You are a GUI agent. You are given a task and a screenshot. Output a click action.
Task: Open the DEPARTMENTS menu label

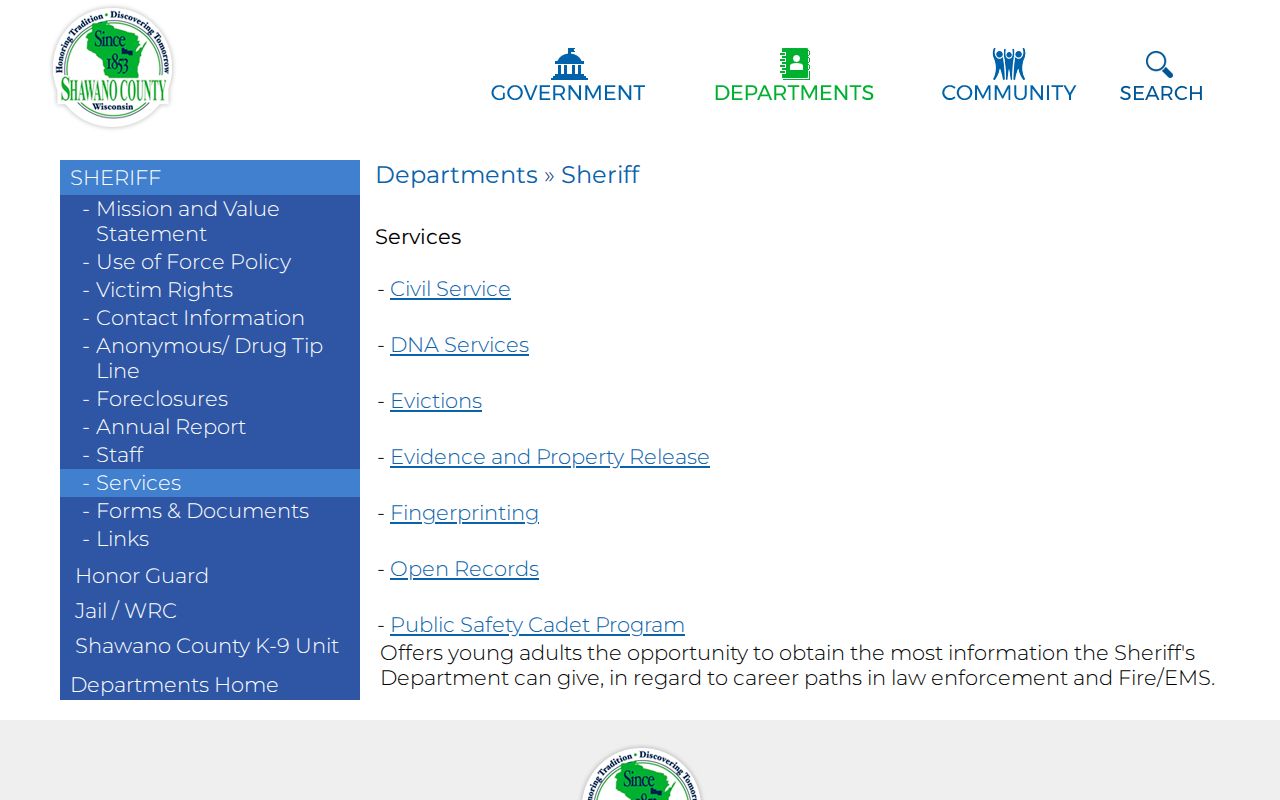[794, 93]
